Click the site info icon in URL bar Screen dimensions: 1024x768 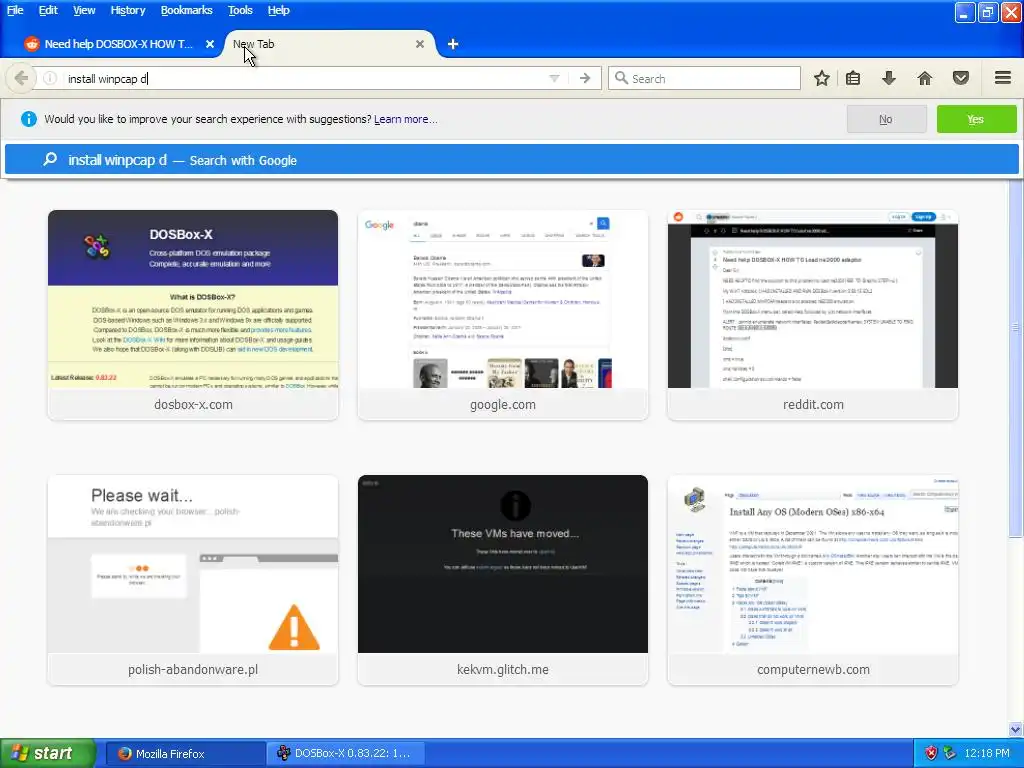[50, 78]
